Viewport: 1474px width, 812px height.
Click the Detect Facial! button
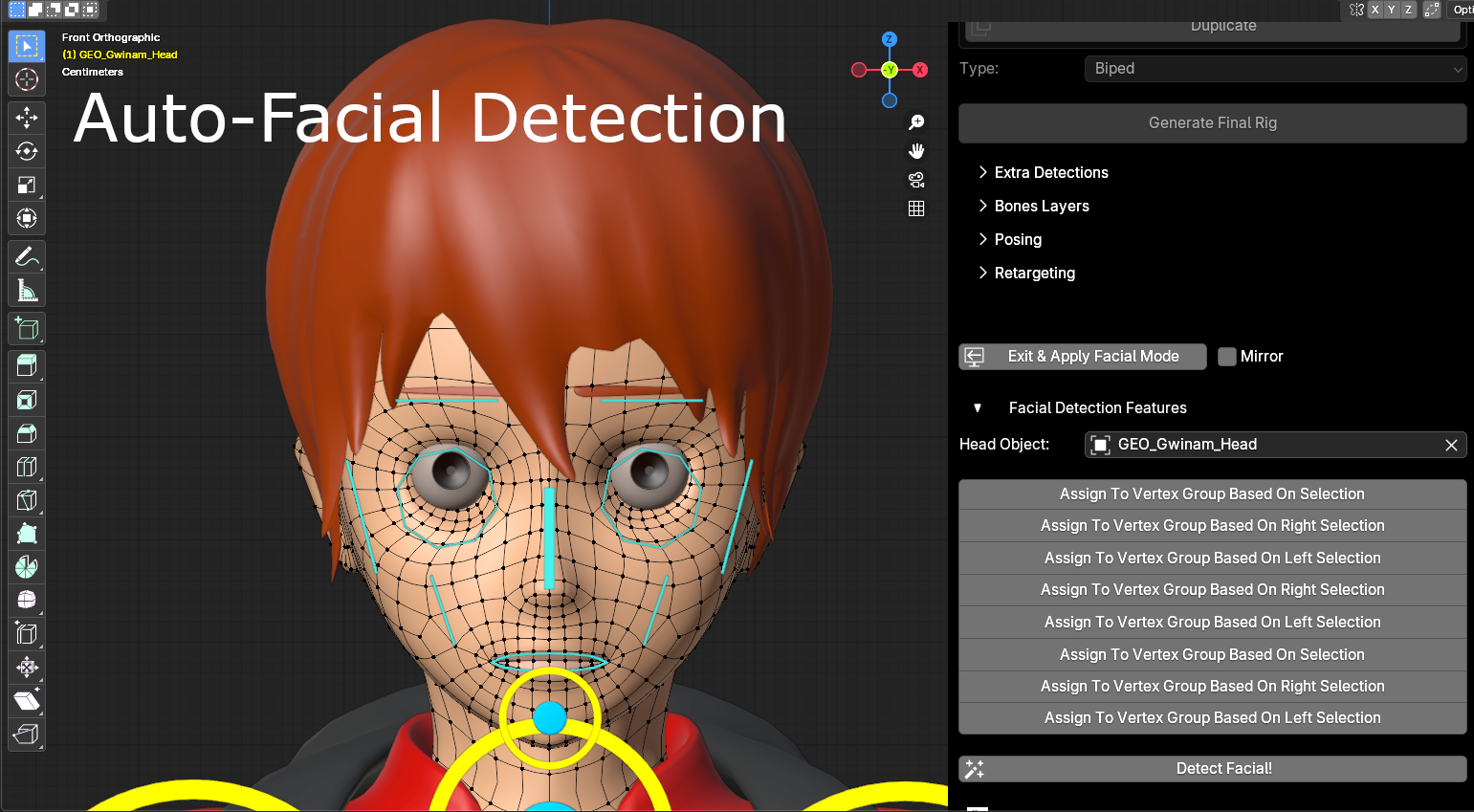[x=1212, y=768]
